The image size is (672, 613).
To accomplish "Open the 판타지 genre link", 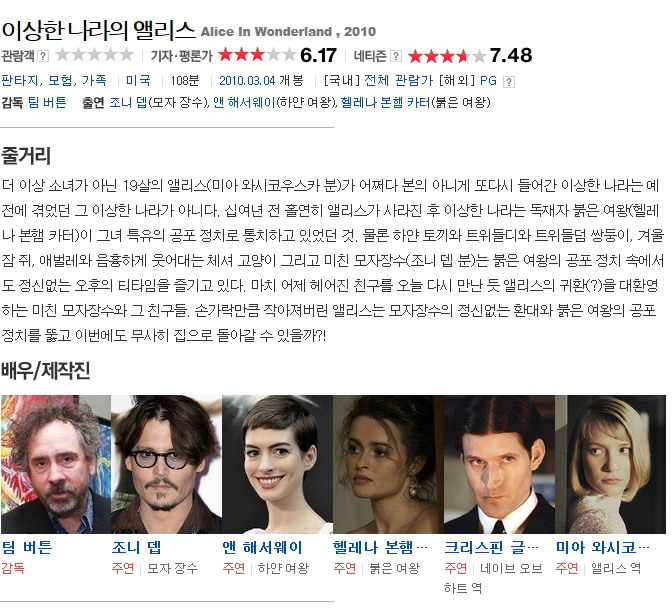I will (20, 81).
